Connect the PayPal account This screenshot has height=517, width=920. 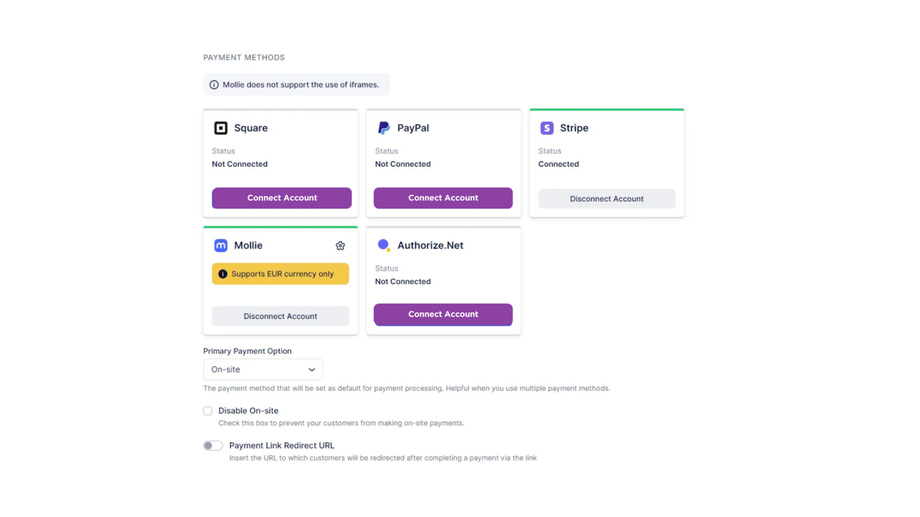[443, 198]
